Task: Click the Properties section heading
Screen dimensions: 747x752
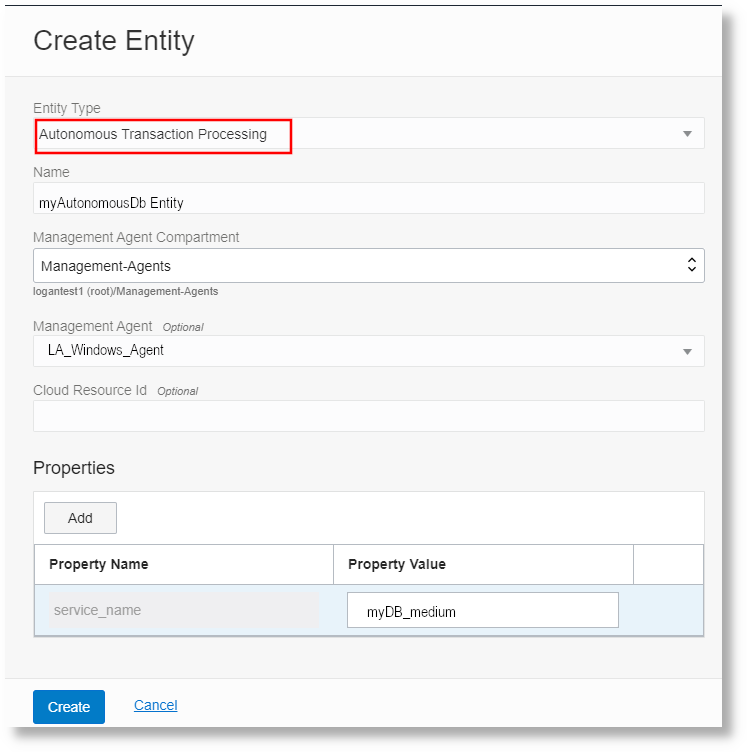Action: [x=74, y=468]
